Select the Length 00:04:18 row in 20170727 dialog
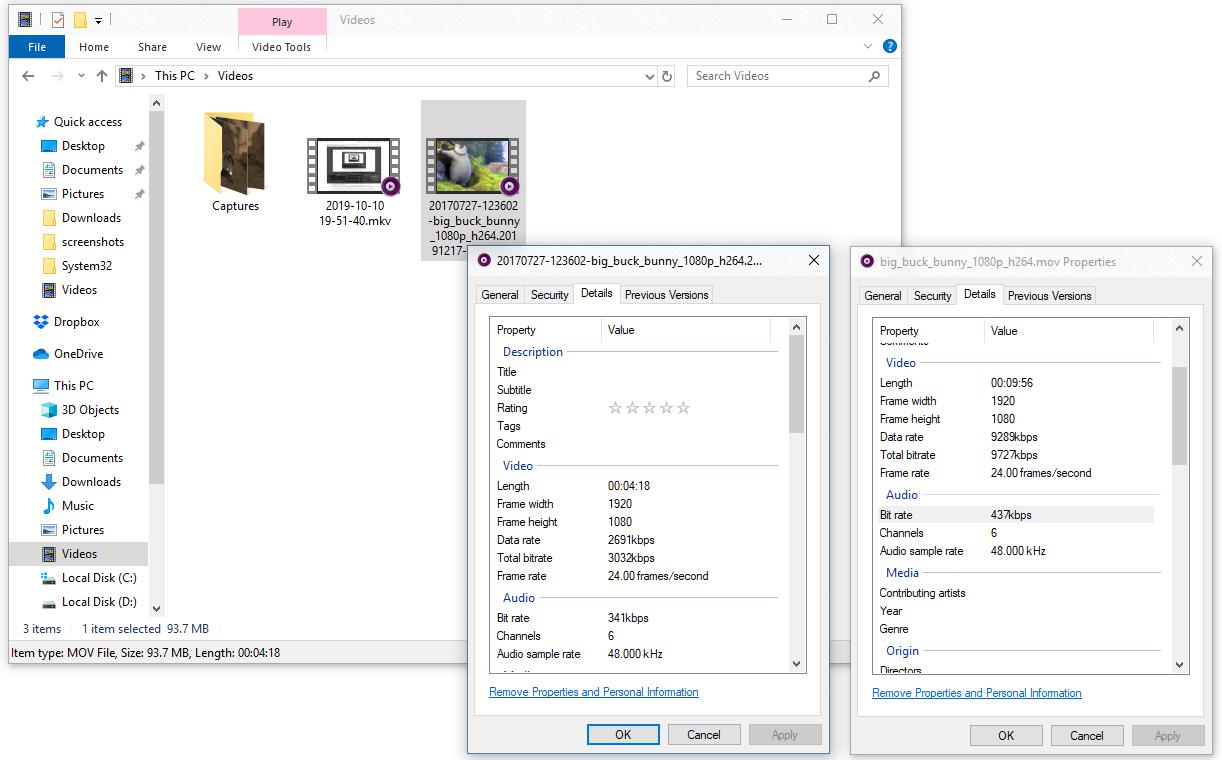 (x=632, y=486)
